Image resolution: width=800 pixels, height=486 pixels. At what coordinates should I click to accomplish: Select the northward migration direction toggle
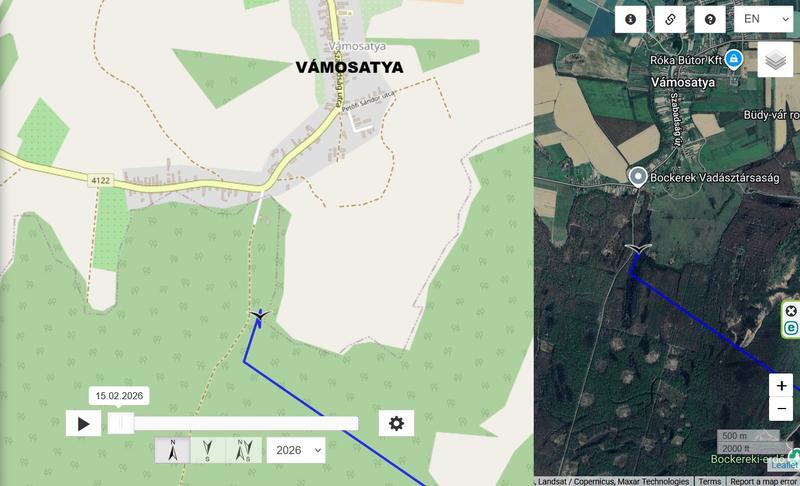coord(172,450)
